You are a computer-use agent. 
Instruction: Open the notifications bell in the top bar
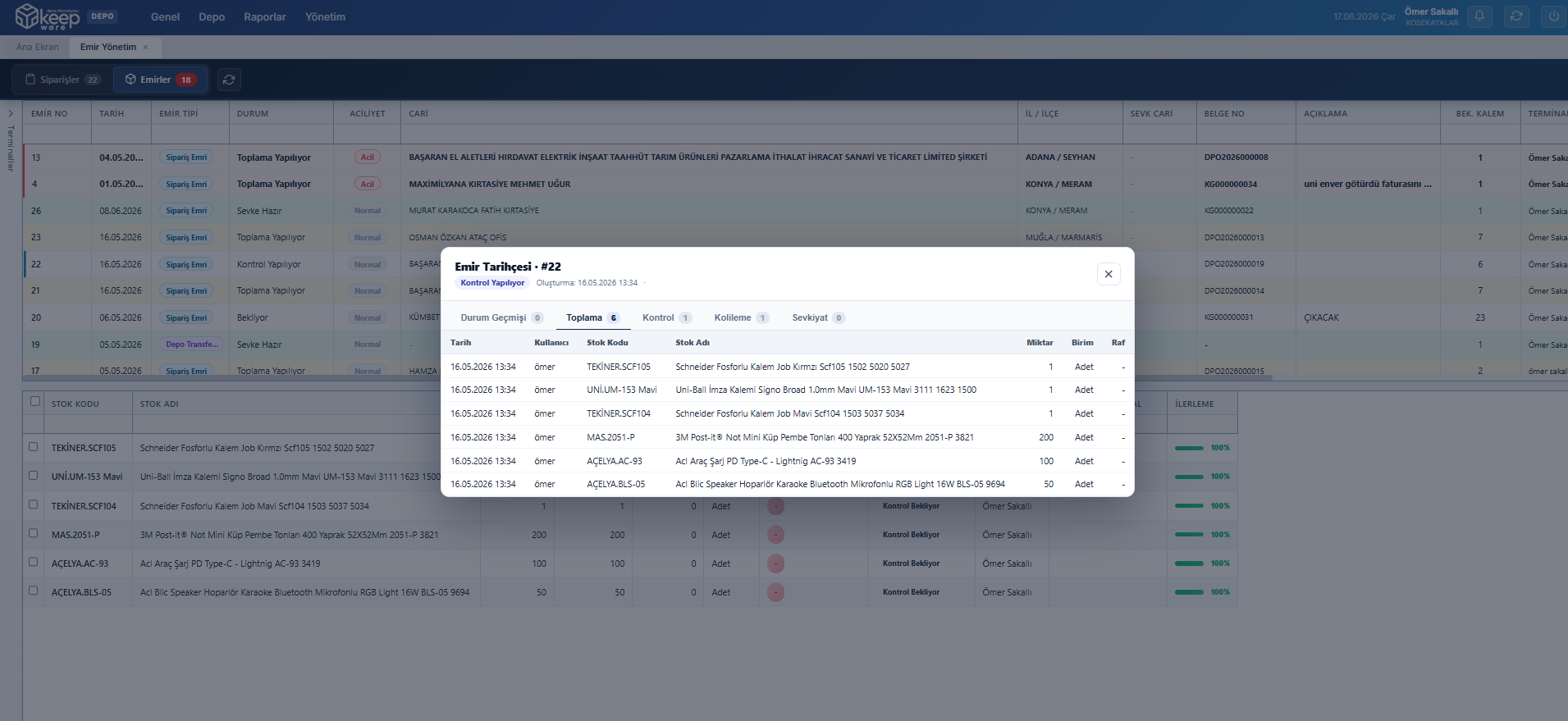1479,16
